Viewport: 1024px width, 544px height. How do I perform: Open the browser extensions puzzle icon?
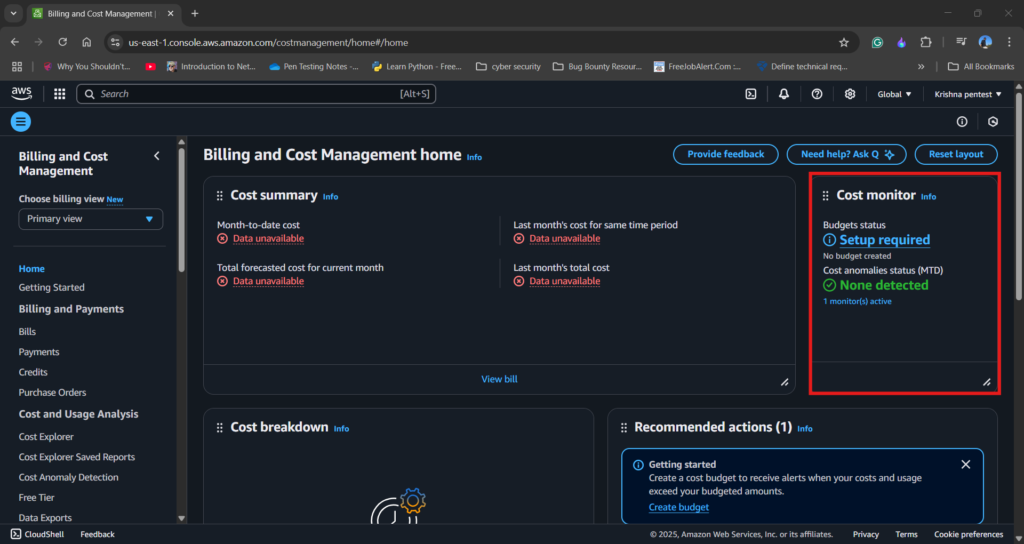[925, 42]
